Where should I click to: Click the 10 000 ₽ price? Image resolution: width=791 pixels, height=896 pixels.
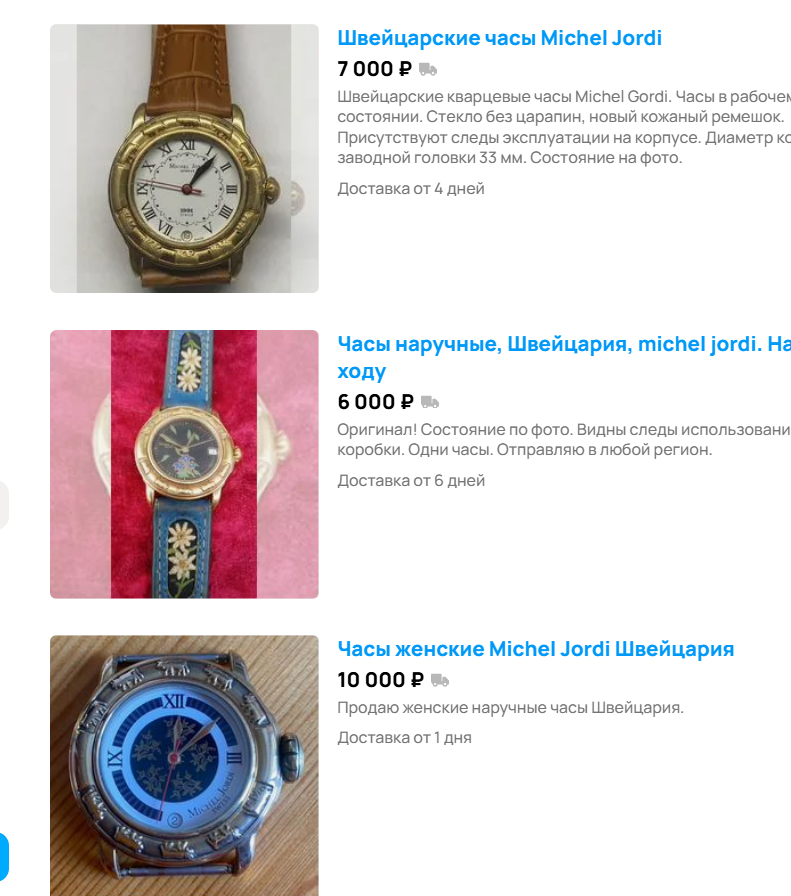[x=381, y=680]
